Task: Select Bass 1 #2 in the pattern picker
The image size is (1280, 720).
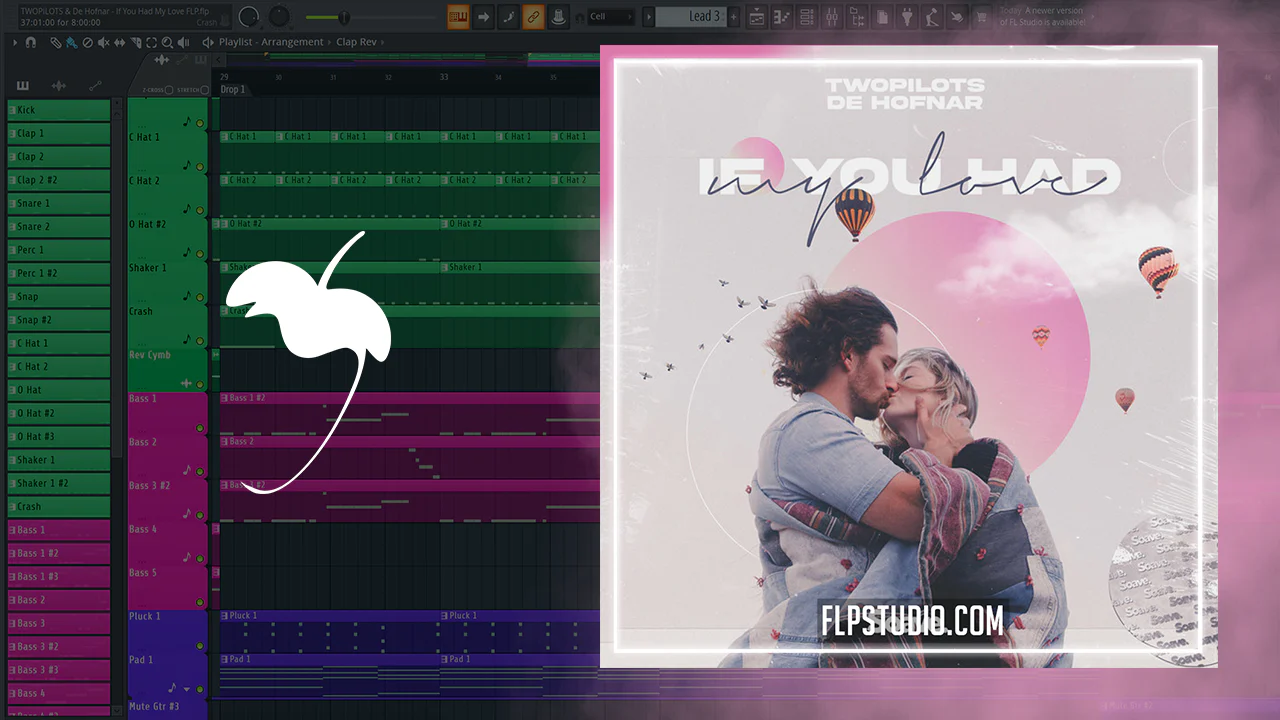Action: tap(59, 553)
